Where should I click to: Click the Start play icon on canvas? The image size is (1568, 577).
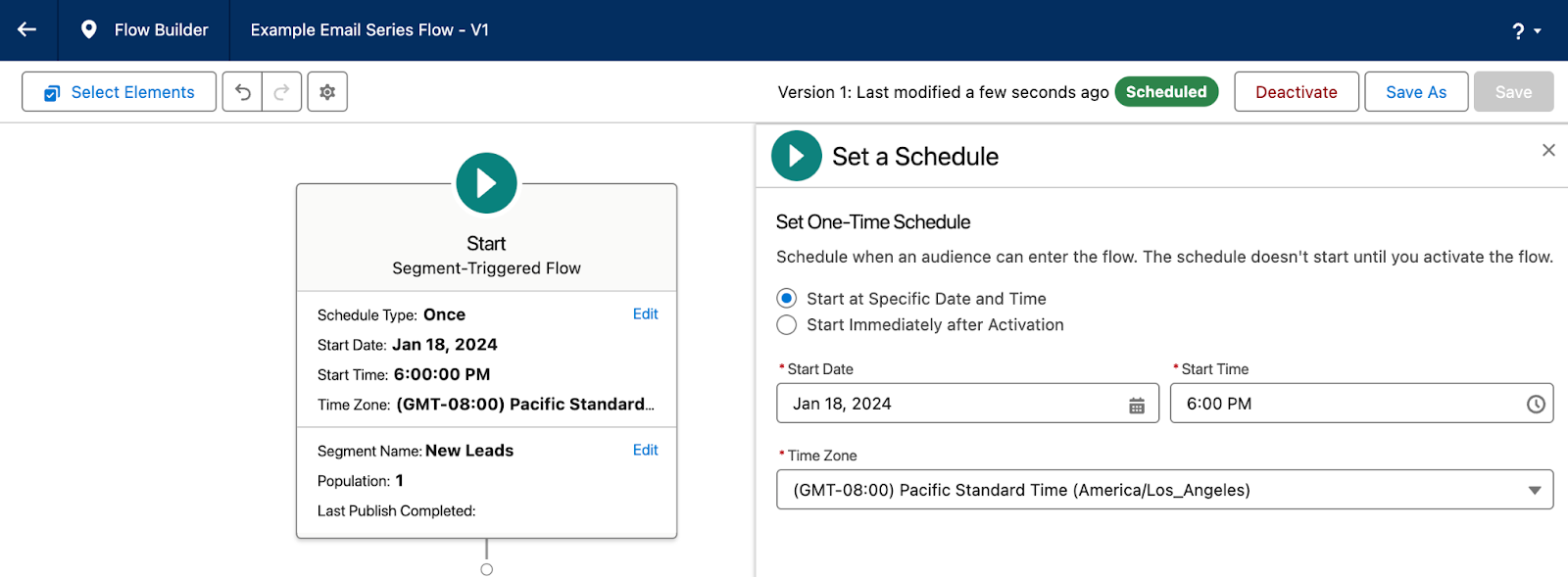pos(486,183)
